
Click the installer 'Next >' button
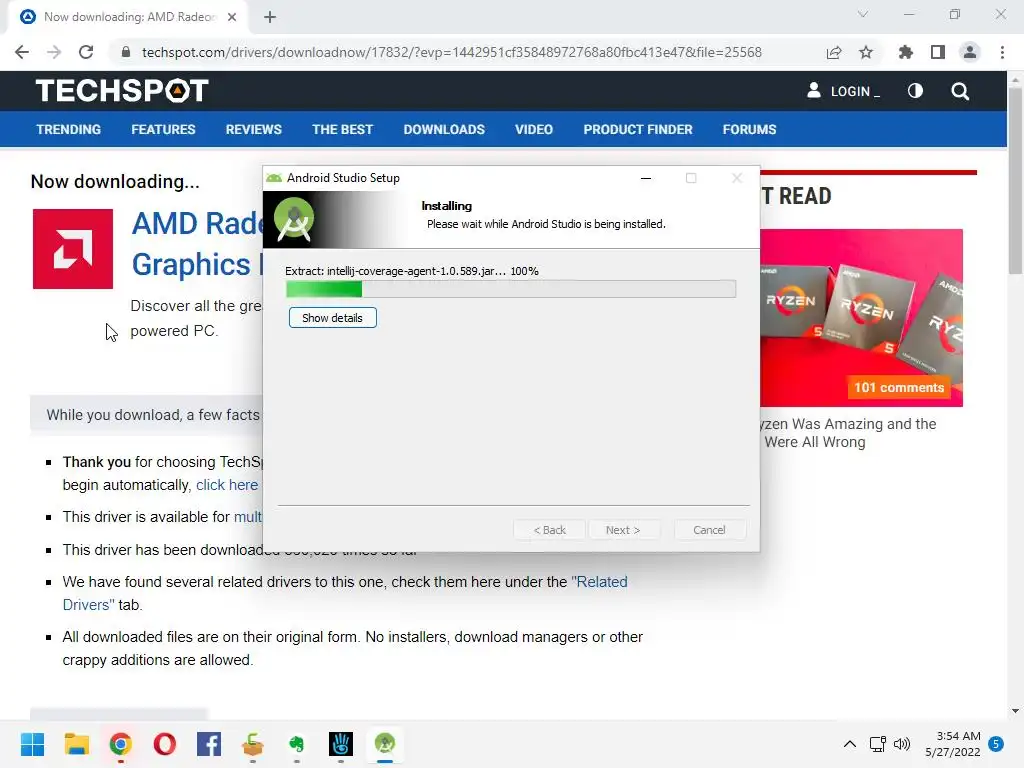pos(623,530)
